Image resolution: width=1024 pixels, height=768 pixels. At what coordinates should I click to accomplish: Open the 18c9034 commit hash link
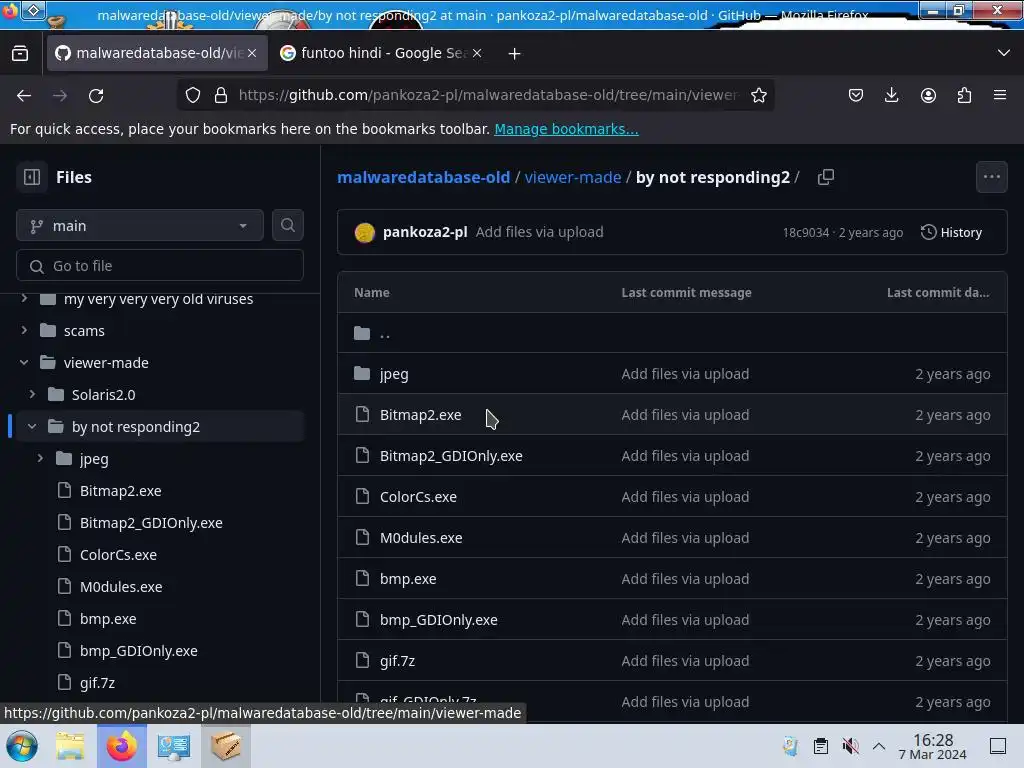[806, 232]
